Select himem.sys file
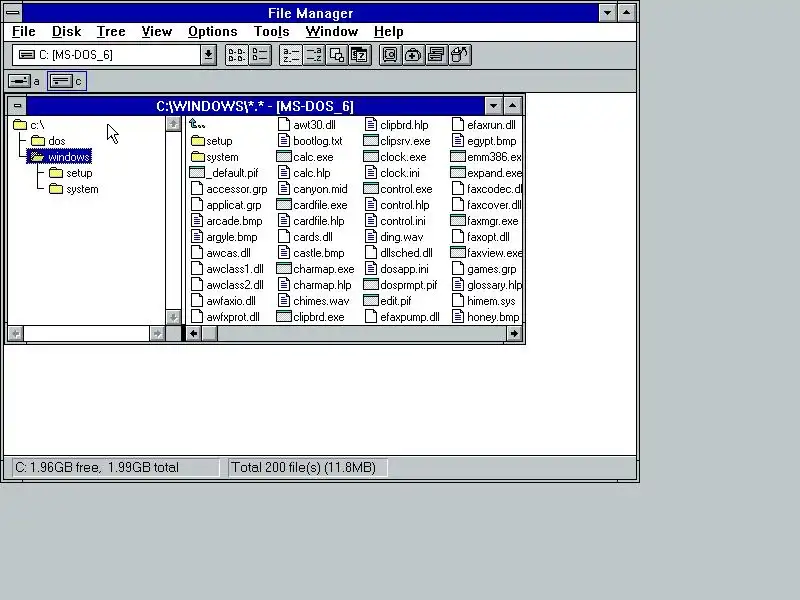Screen dimensions: 800x600 (484, 301)
